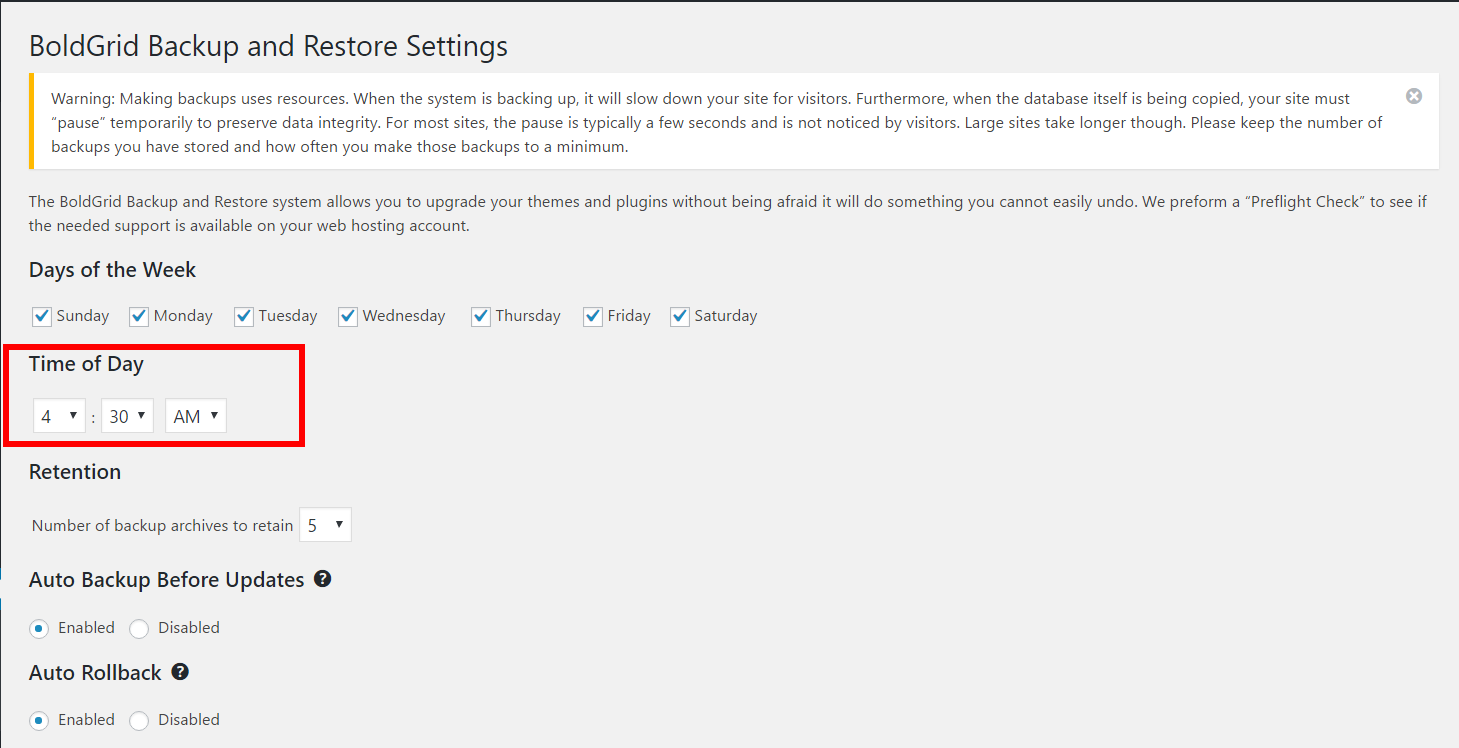Viewport: 1459px width, 748px height.
Task: Disable the Friday backup checkbox
Action: (593, 316)
